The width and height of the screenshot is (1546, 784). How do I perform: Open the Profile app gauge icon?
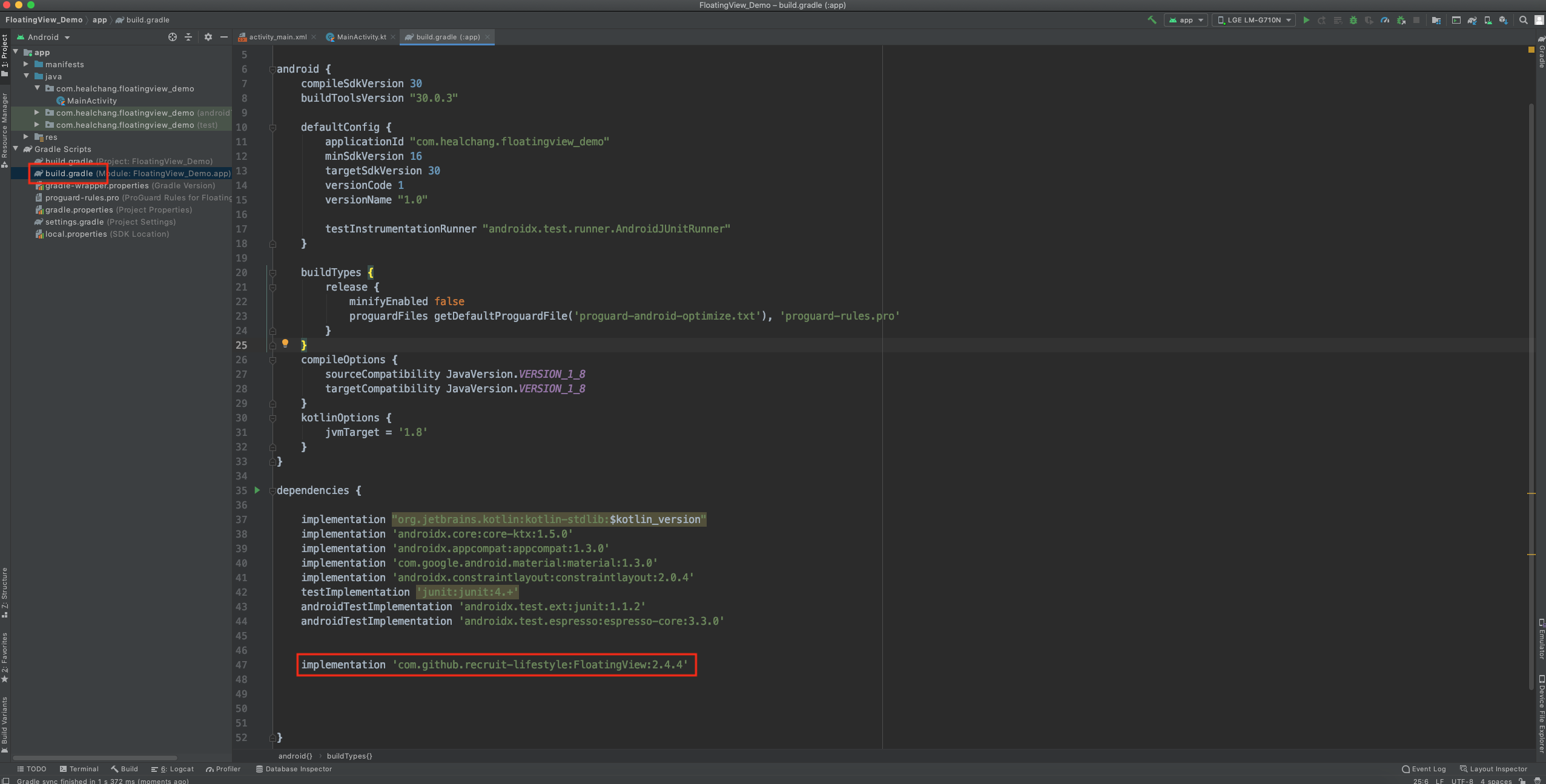point(1385,20)
